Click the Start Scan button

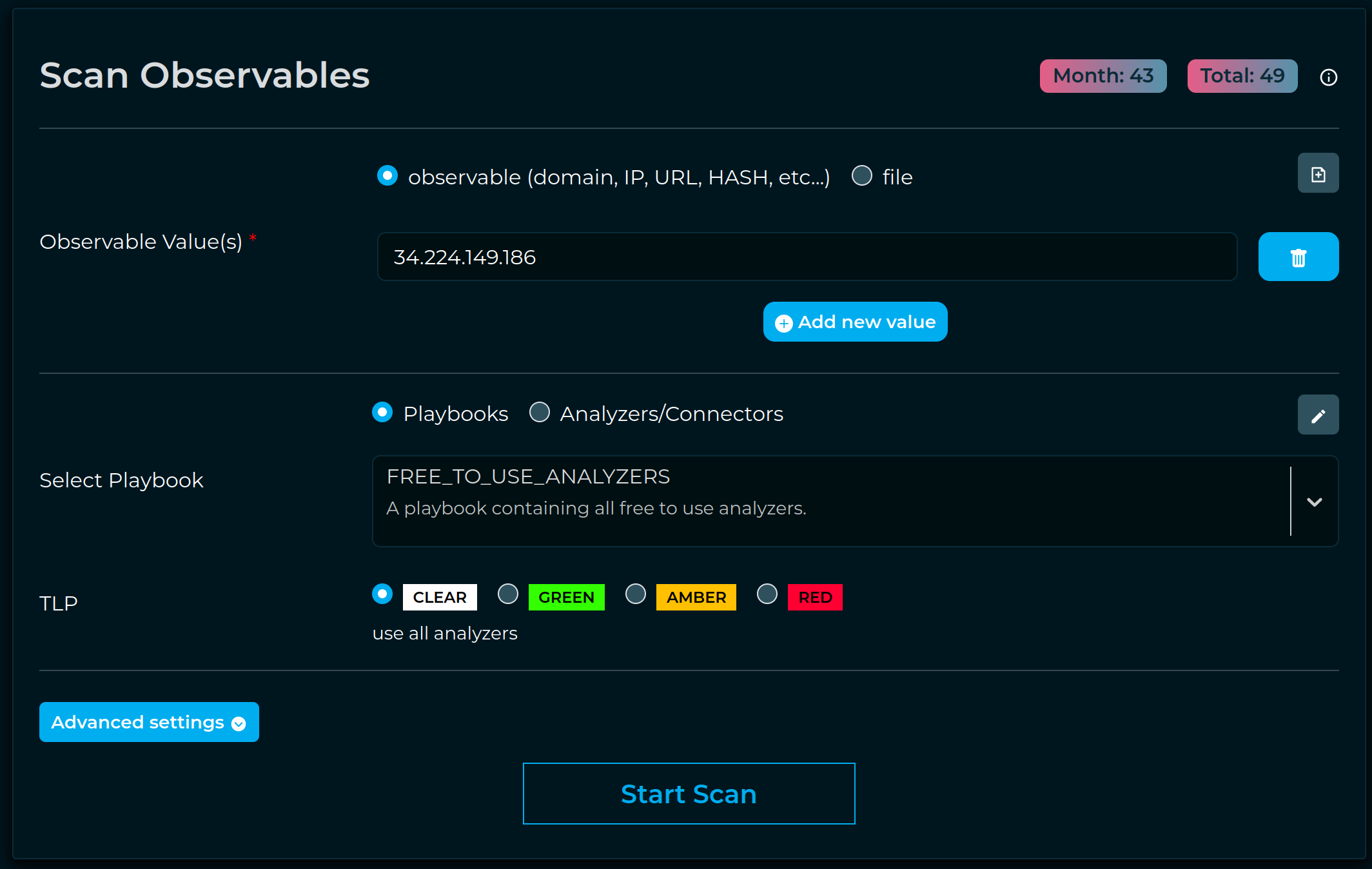(689, 794)
